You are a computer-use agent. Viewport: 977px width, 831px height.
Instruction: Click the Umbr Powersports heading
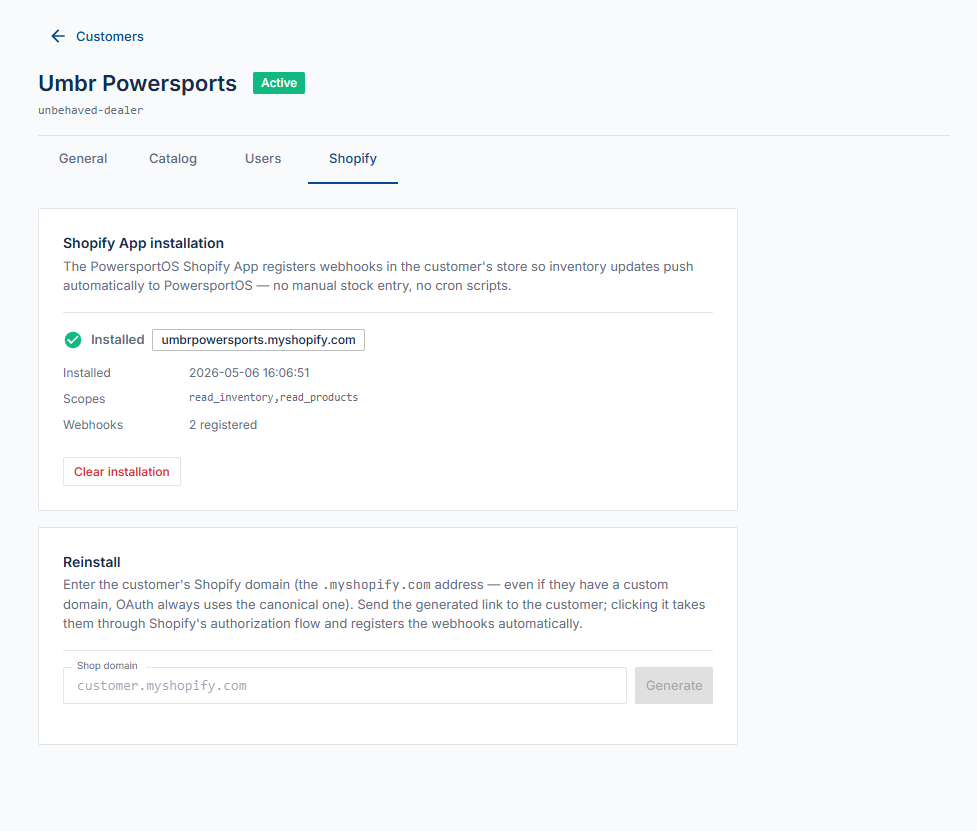tap(137, 83)
